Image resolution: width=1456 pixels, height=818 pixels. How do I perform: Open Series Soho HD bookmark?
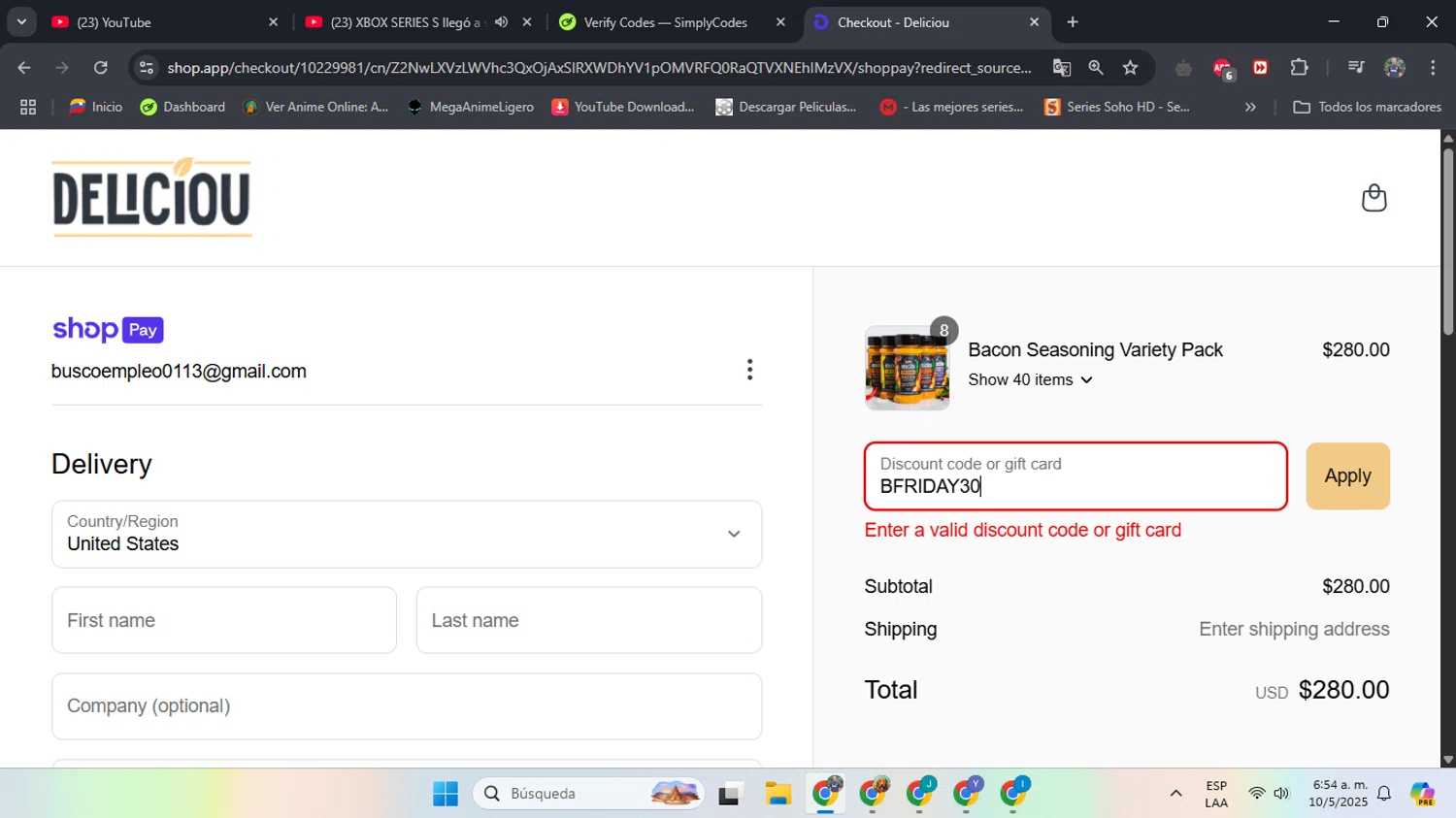[x=1117, y=107]
